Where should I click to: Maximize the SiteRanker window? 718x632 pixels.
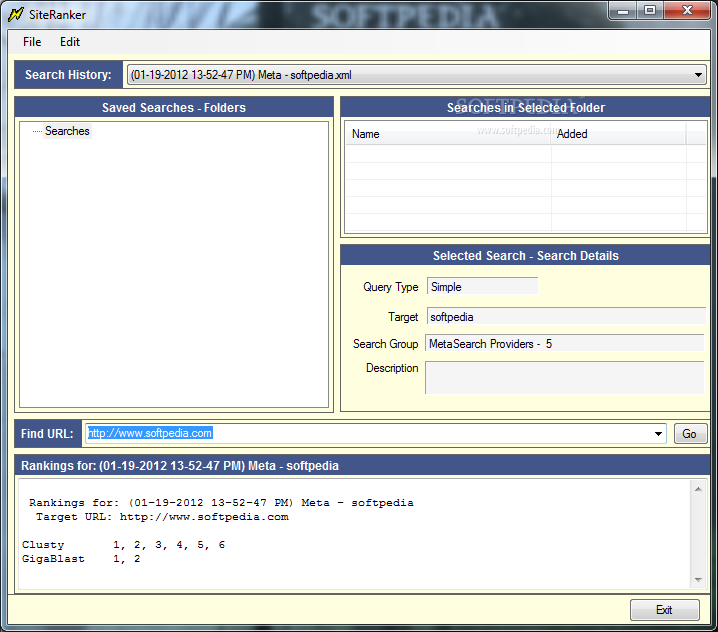coord(650,11)
